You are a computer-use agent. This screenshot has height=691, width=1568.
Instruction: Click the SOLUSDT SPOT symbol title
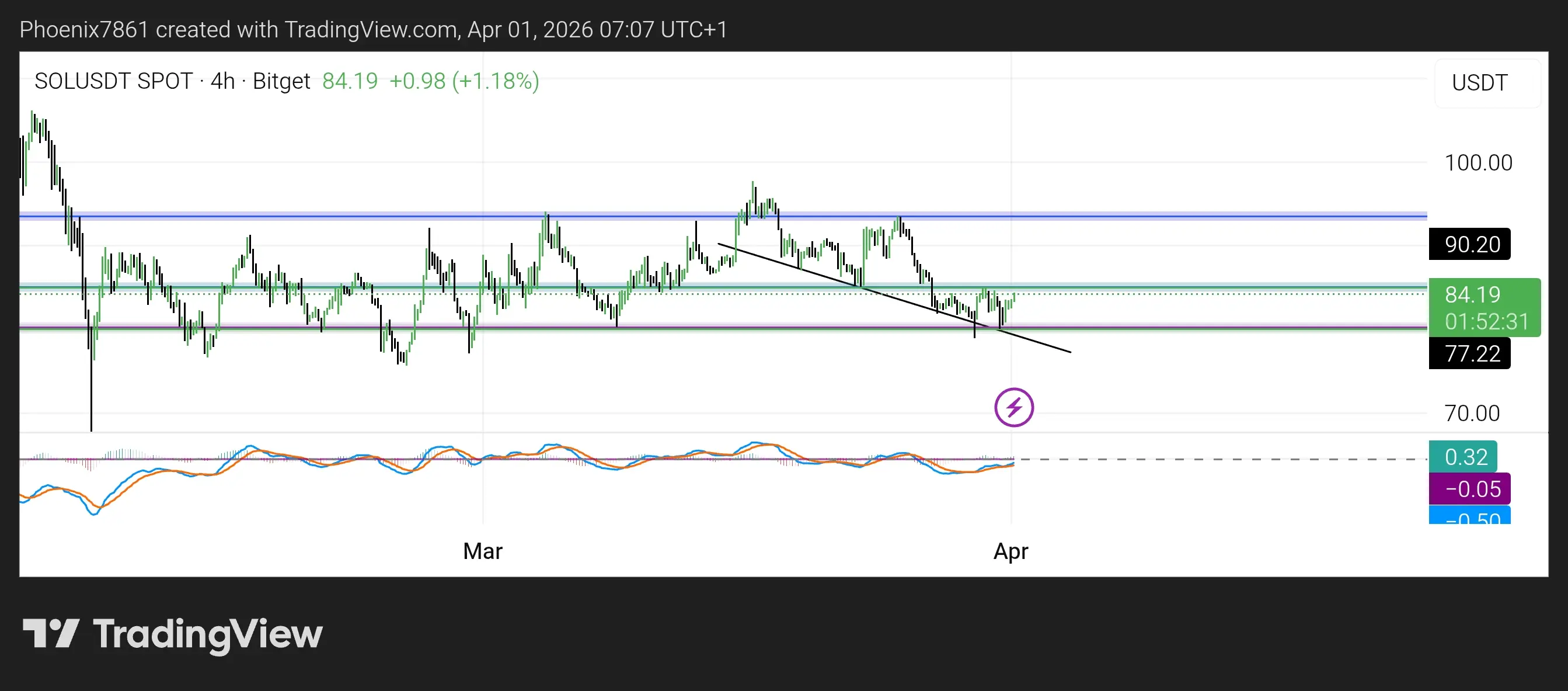click(113, 81)
